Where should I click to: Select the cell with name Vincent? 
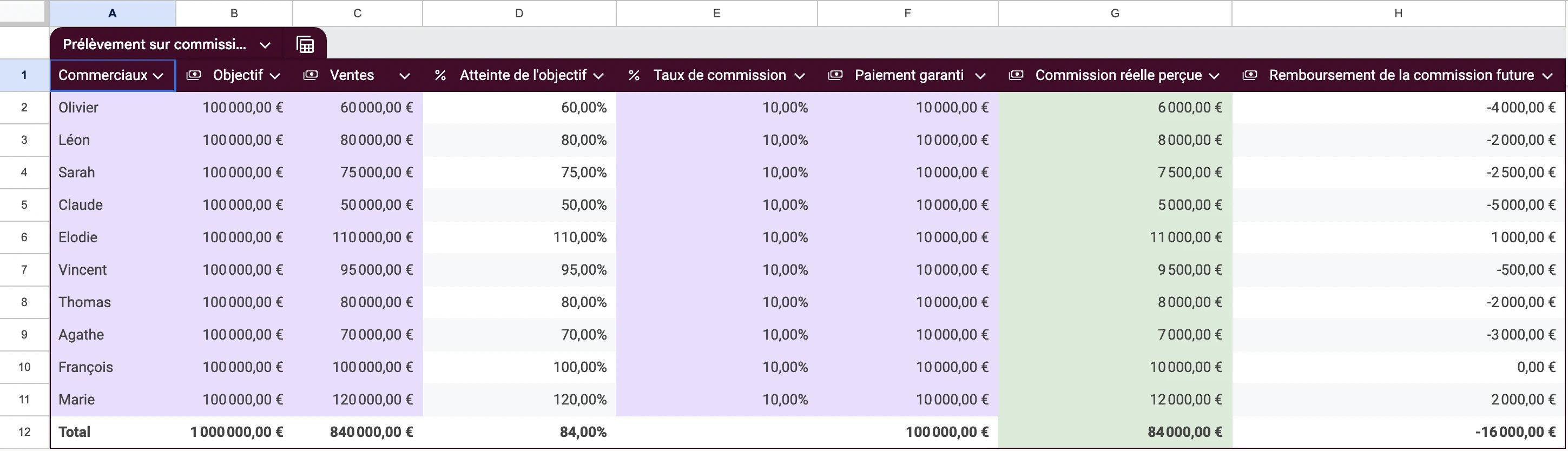[x=113, y=270]
